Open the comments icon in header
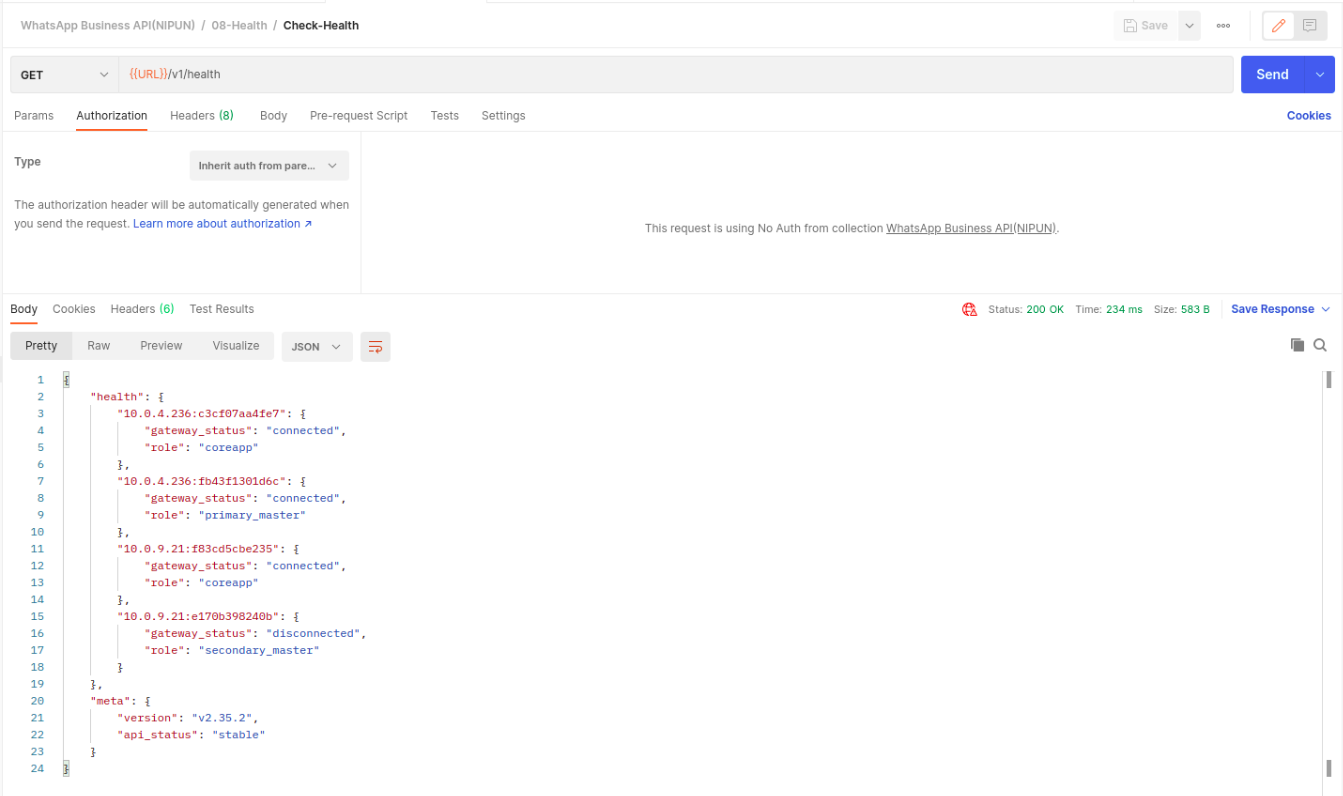 (x=1309, y=26)
